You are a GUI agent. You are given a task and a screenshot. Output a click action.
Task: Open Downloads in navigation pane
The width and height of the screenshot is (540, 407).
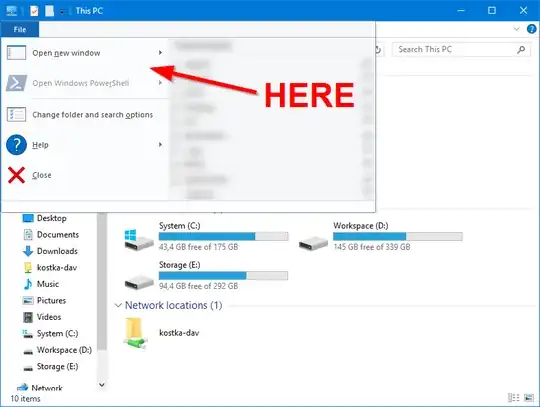57,251
